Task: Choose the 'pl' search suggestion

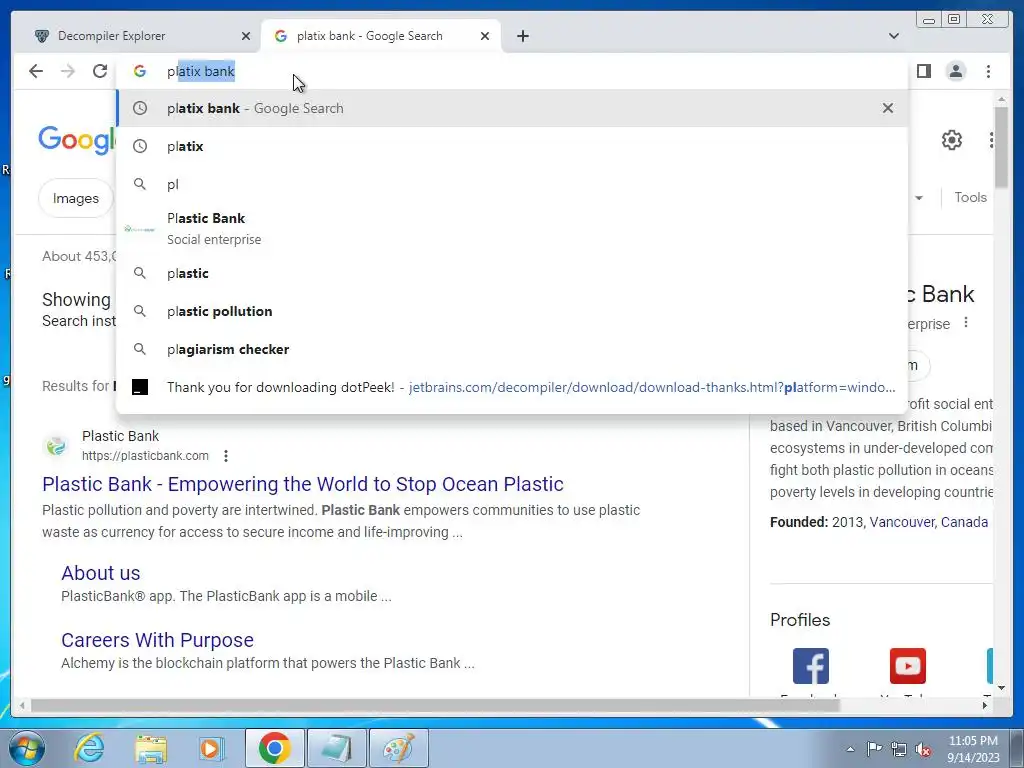Action: tap(511, 184)
